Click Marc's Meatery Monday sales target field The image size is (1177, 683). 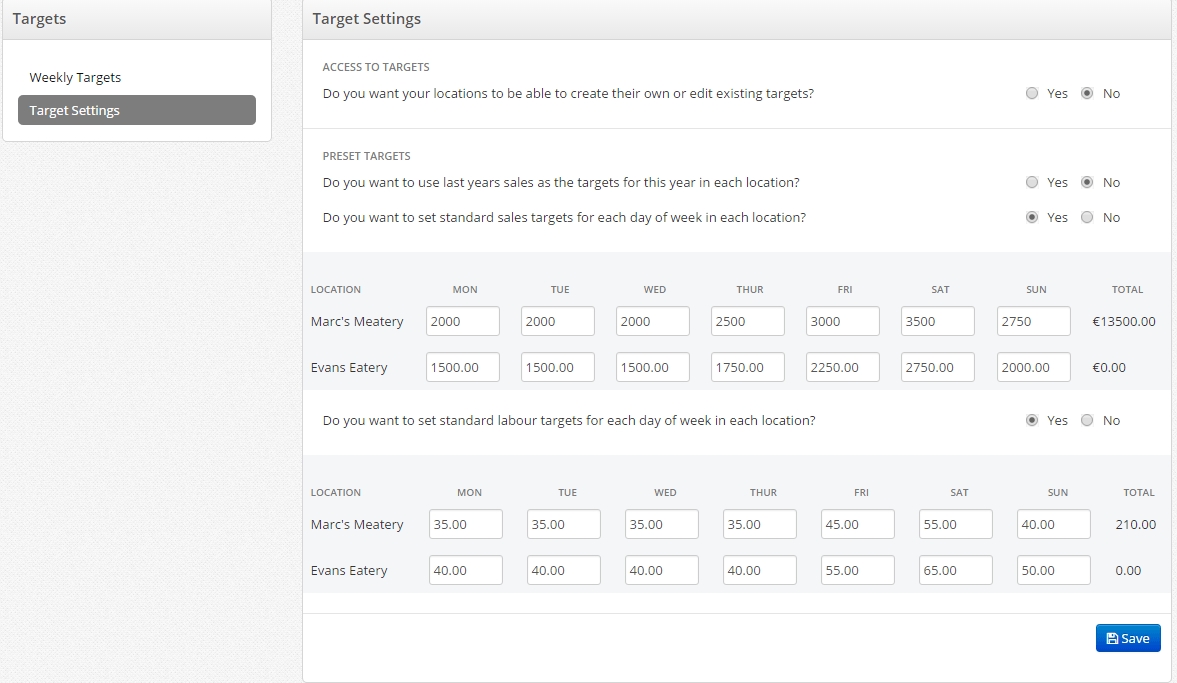click(x=462, y=321)
